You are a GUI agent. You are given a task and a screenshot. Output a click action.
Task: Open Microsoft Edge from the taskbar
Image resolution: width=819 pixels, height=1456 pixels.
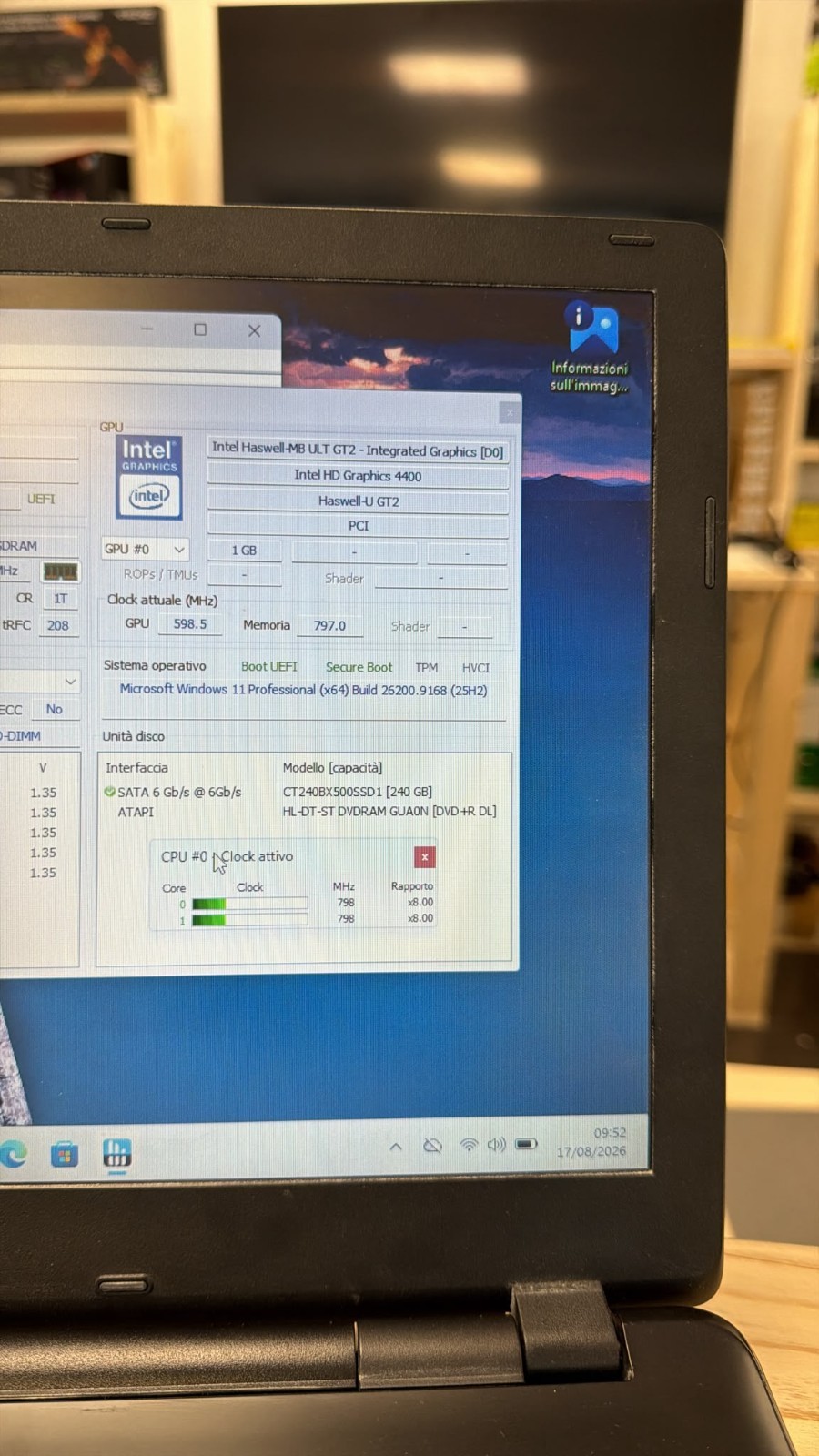pyautogui.click(x=13, y=1155)
